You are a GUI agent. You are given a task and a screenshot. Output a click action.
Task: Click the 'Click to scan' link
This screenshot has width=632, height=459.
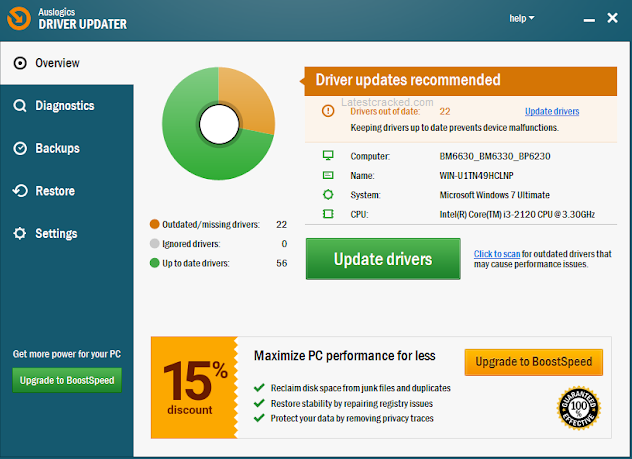coord(497,254)
